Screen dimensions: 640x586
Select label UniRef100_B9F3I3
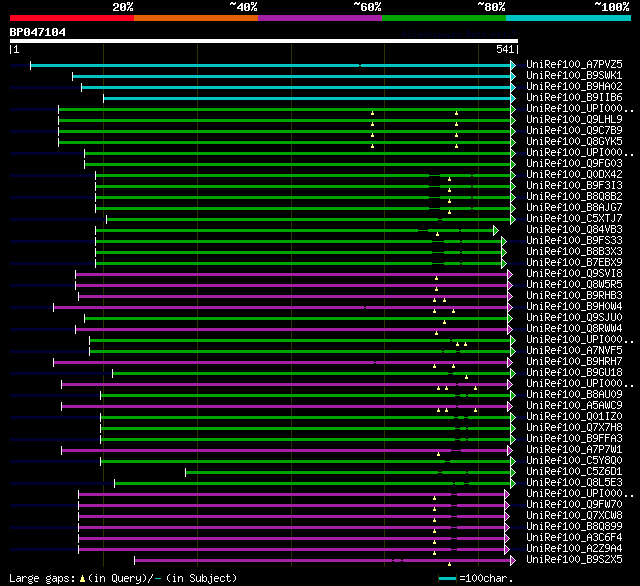pos(574,186)
